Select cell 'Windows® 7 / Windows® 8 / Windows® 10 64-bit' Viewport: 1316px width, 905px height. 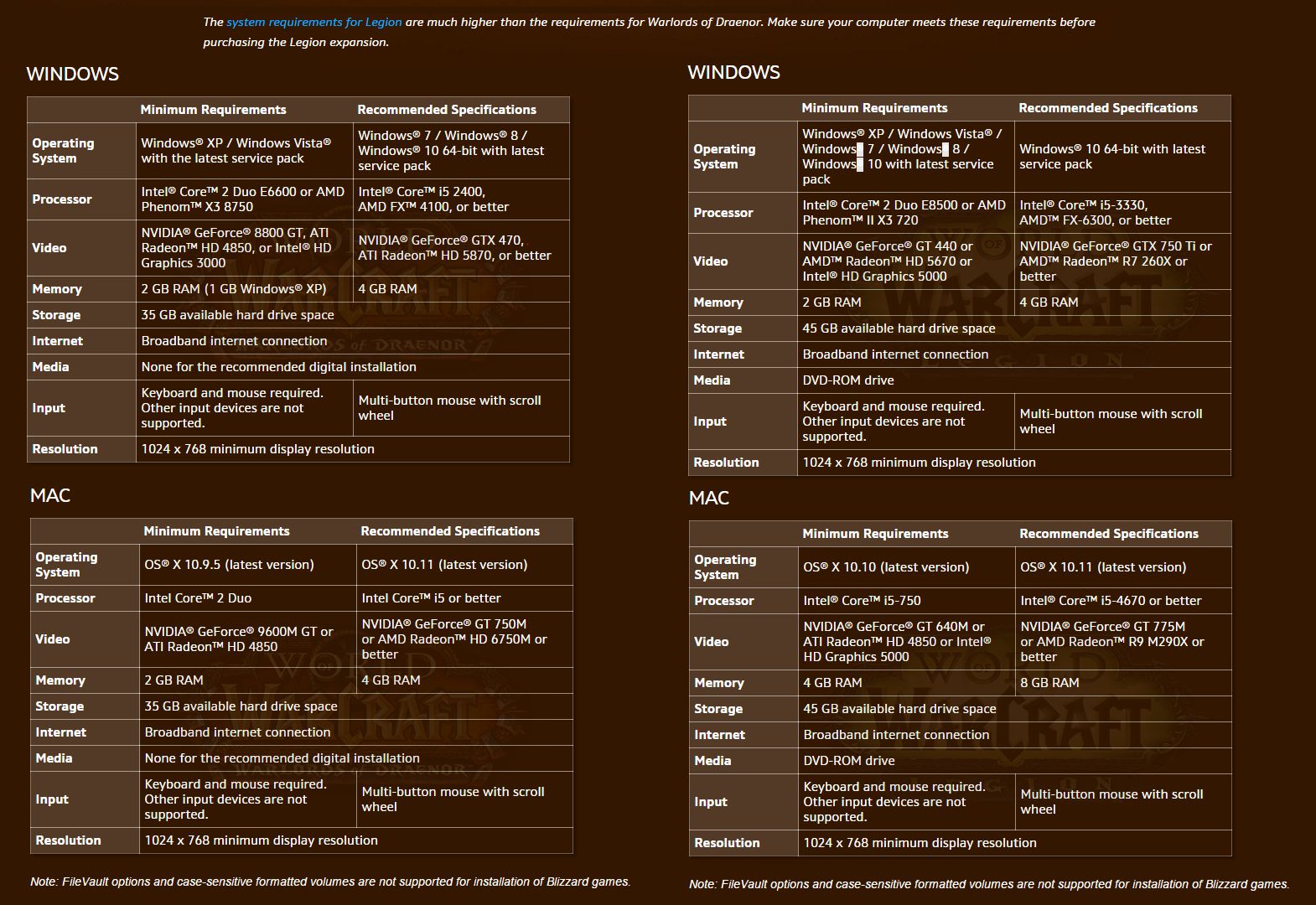pyautogui.click(x=461, y=151)
